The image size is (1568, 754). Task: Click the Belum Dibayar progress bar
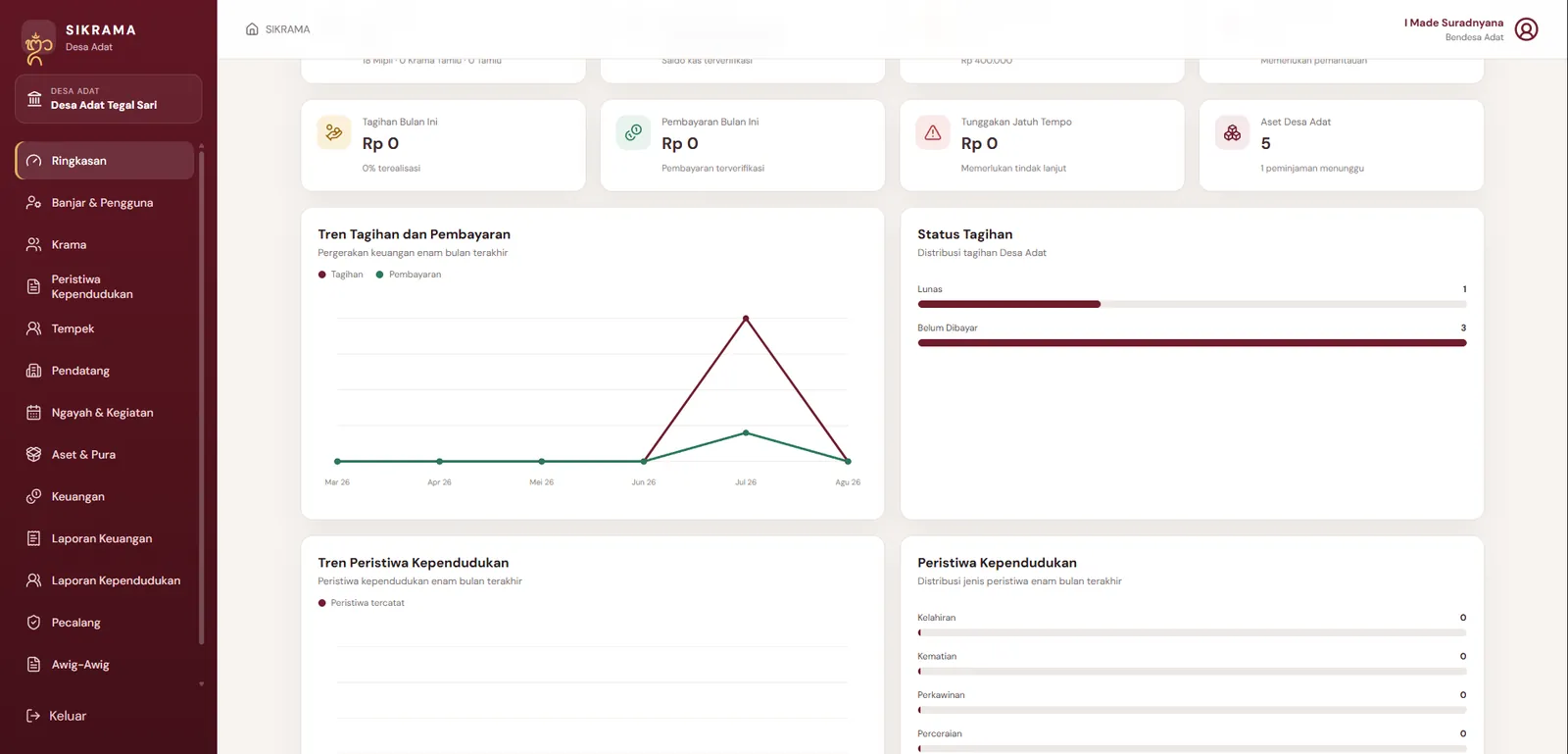[x=1192, y=343]
